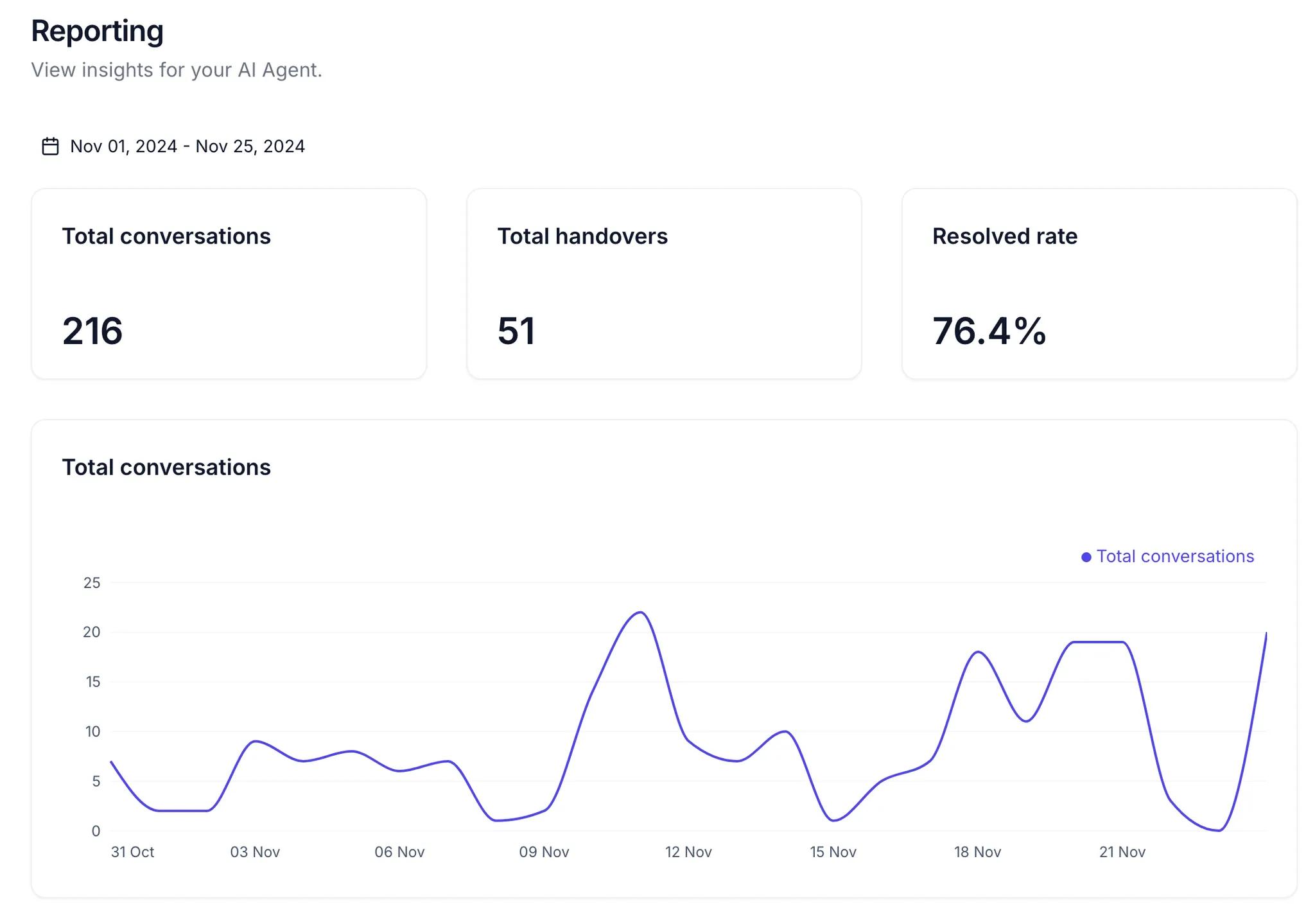1315x924 pixels.
Task: Select the Total handovers stat card
Action: pyautogui.click(x=663, y=283)
